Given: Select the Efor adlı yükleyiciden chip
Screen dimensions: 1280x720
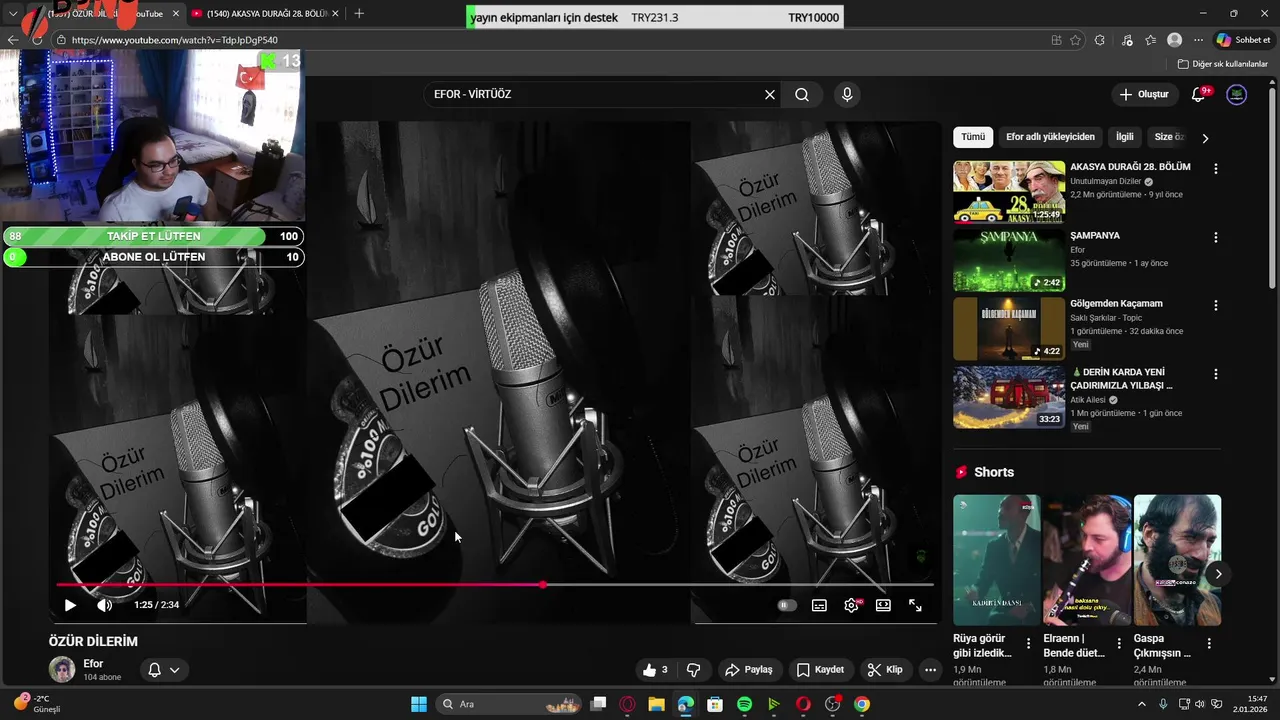Looking at the screenshot, I should tap(1050, 137).
